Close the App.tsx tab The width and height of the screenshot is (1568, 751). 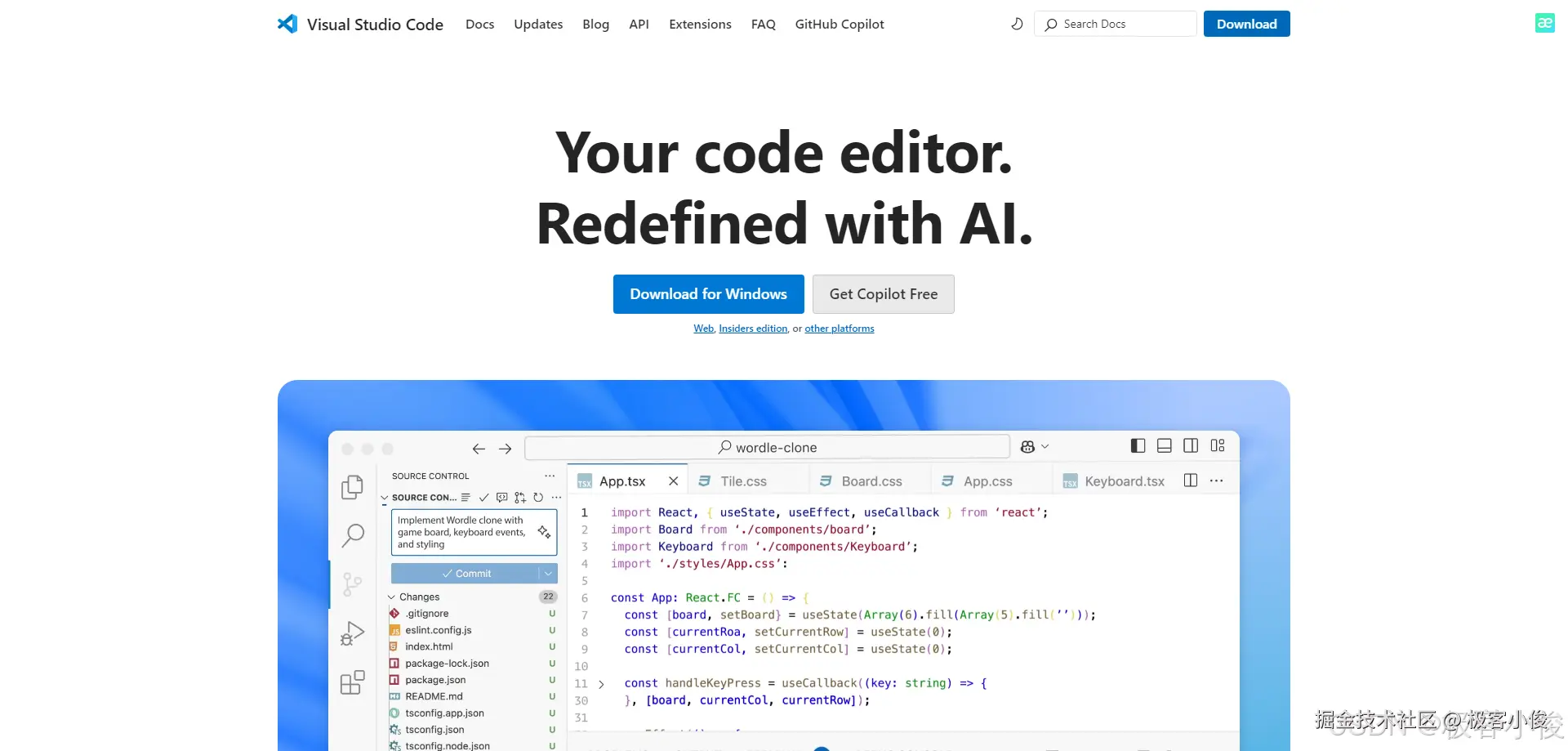tap(673, 481)
